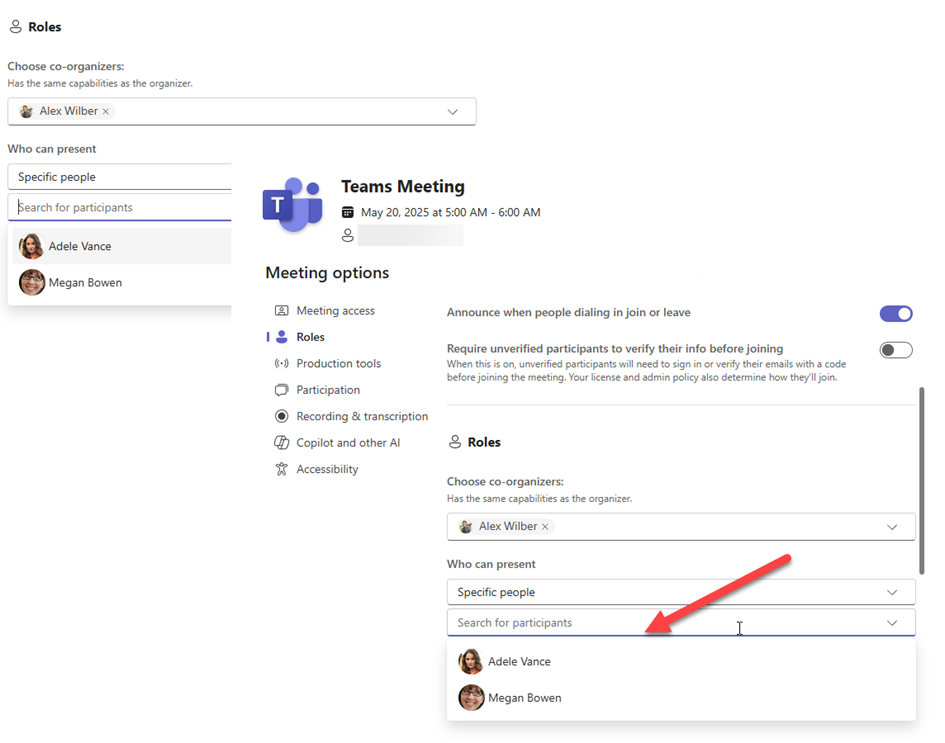
Task: Open Production tools section
Action: [338, 363]
